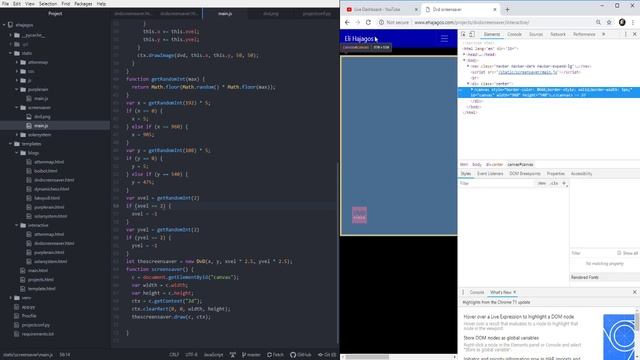Collapse the static folder in project tree
Screen dimensions: 640x360
(11, 53)
